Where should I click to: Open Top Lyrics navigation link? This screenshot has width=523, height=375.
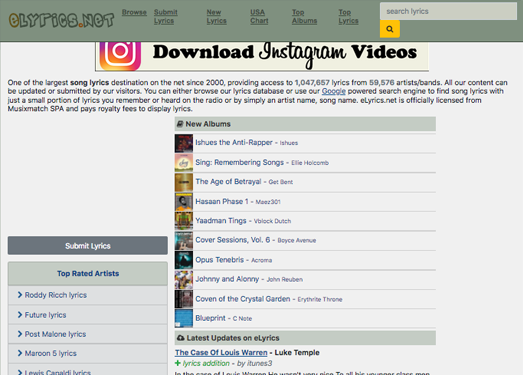(x=349, y=16)
